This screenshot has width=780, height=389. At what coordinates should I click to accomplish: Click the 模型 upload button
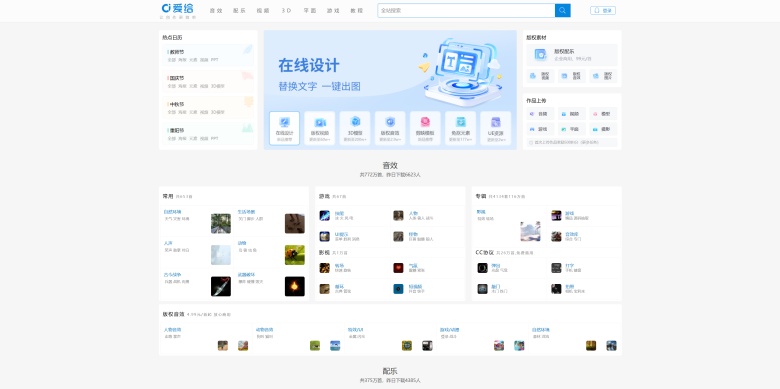pos(603,114)
